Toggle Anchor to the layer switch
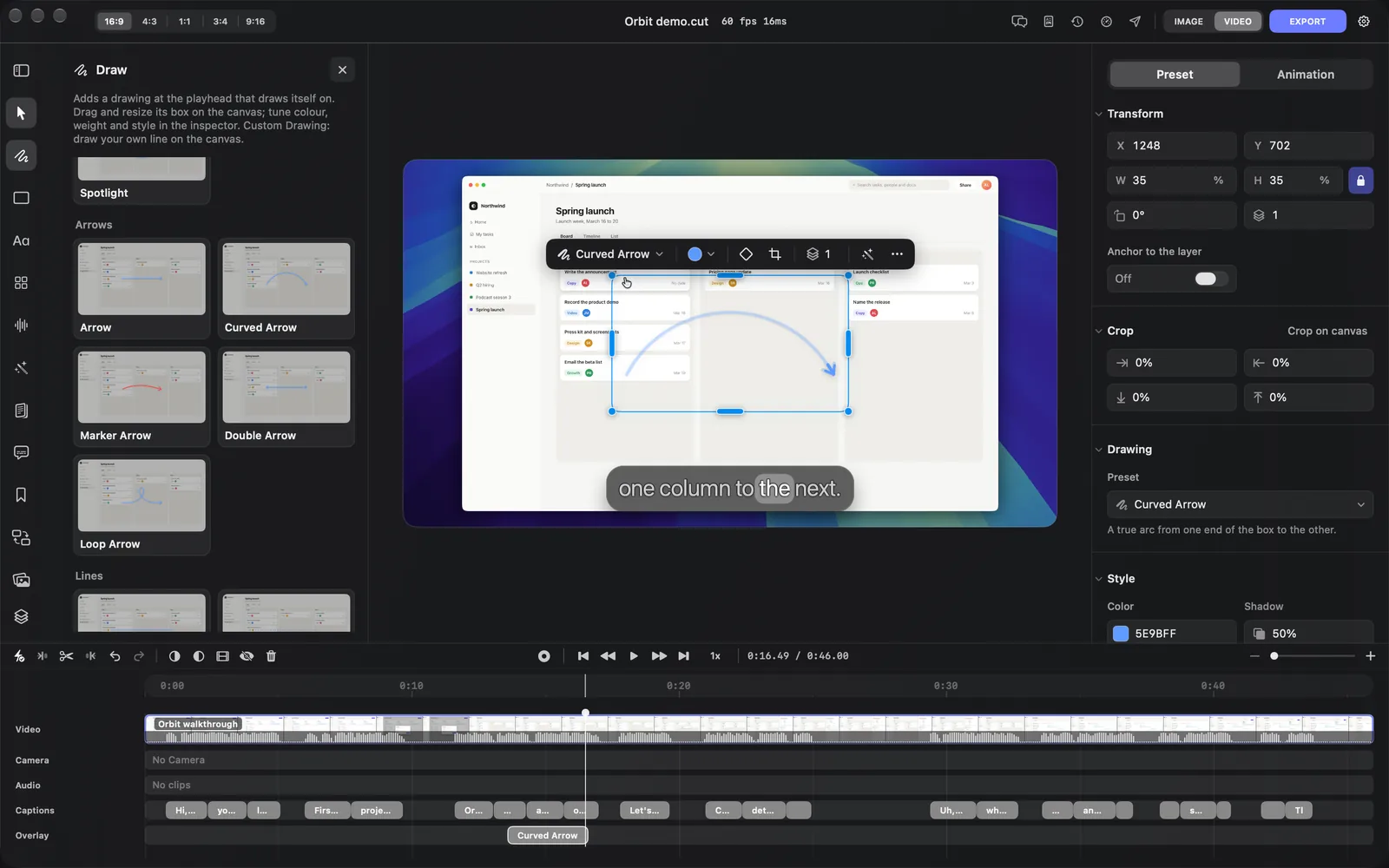Image resolution: width=1389 pixels, height=868 pixels. pos(1210,279)
